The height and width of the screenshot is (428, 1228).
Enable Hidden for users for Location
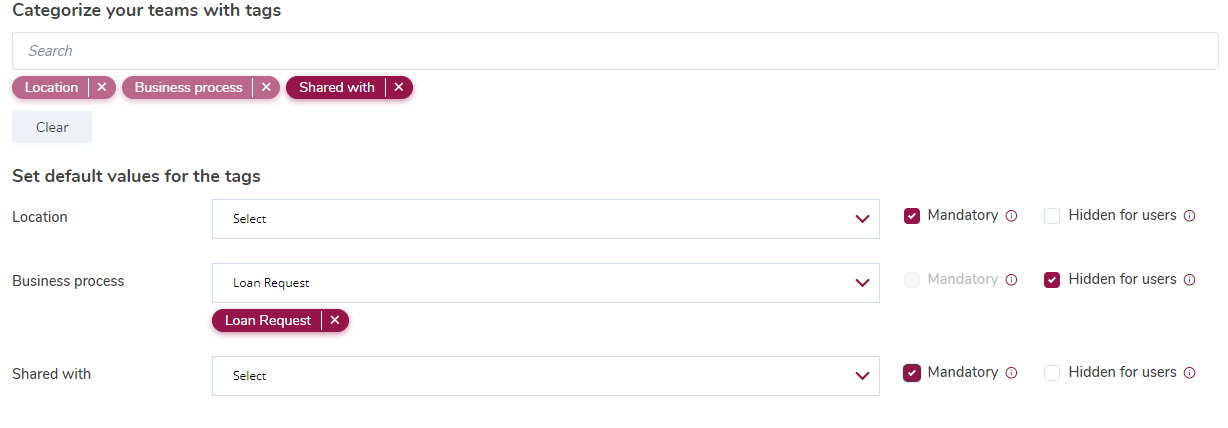pos(1052,216)
